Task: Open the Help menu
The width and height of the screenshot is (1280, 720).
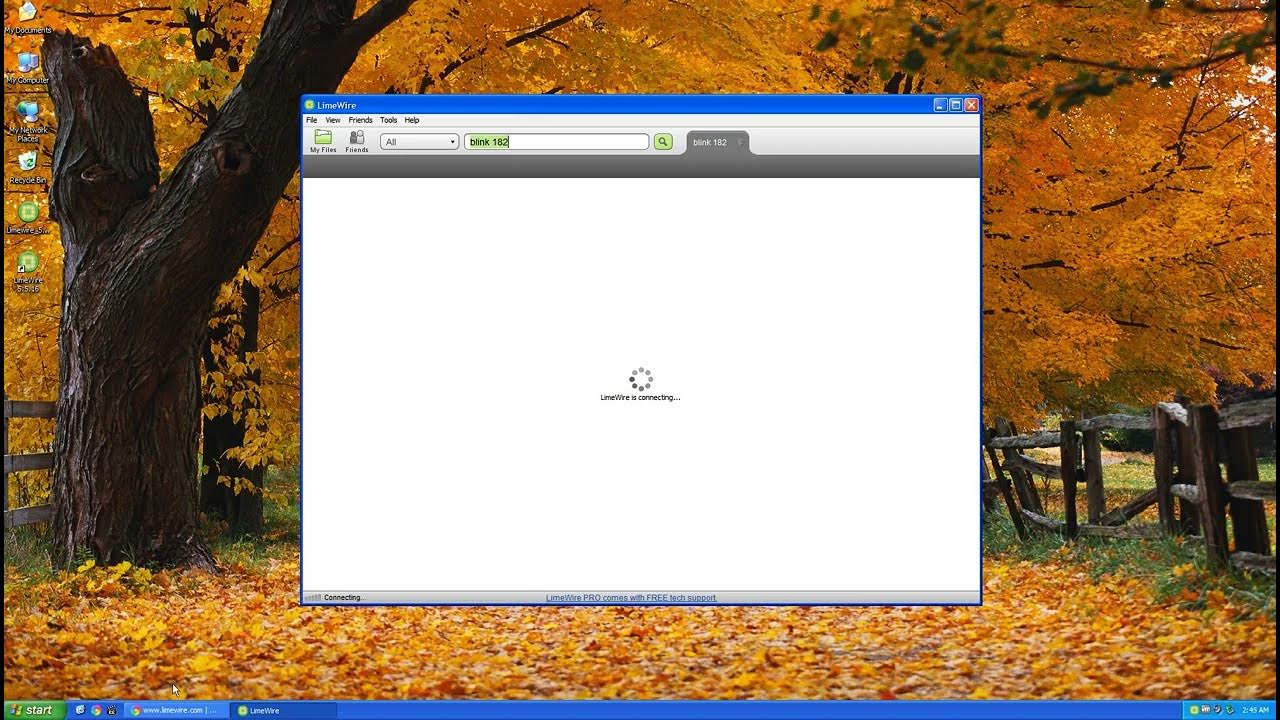Action: [412, 120]
